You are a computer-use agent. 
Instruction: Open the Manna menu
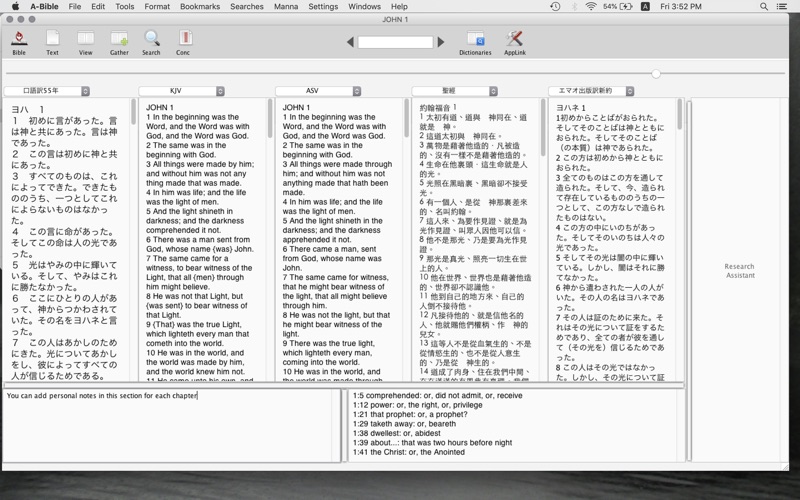(x=286, y=7)
